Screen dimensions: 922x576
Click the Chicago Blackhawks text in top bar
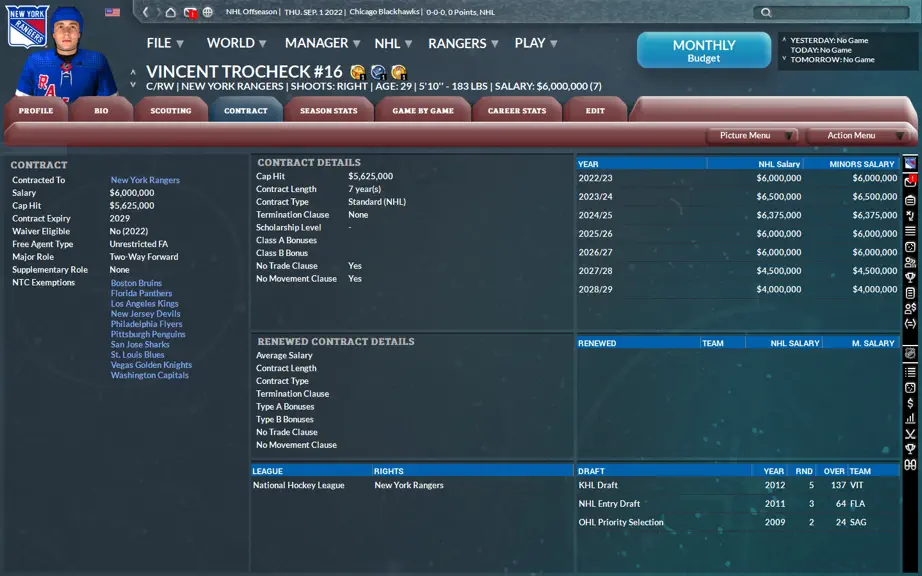[x=385, y=12]
